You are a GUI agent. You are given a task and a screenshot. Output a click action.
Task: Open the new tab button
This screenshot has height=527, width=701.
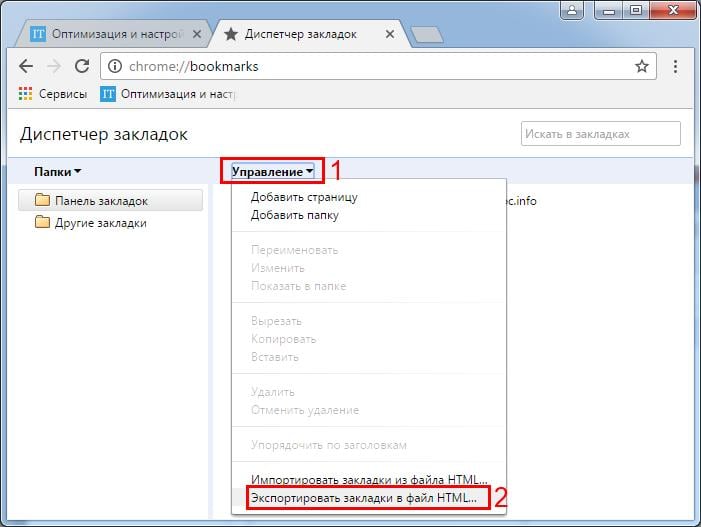(426, 35)
